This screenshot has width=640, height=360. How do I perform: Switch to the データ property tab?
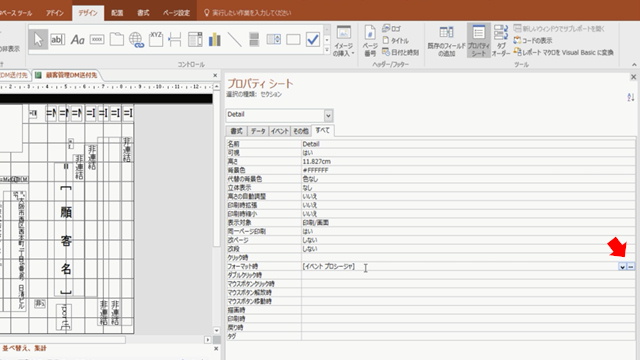[258, 131]
